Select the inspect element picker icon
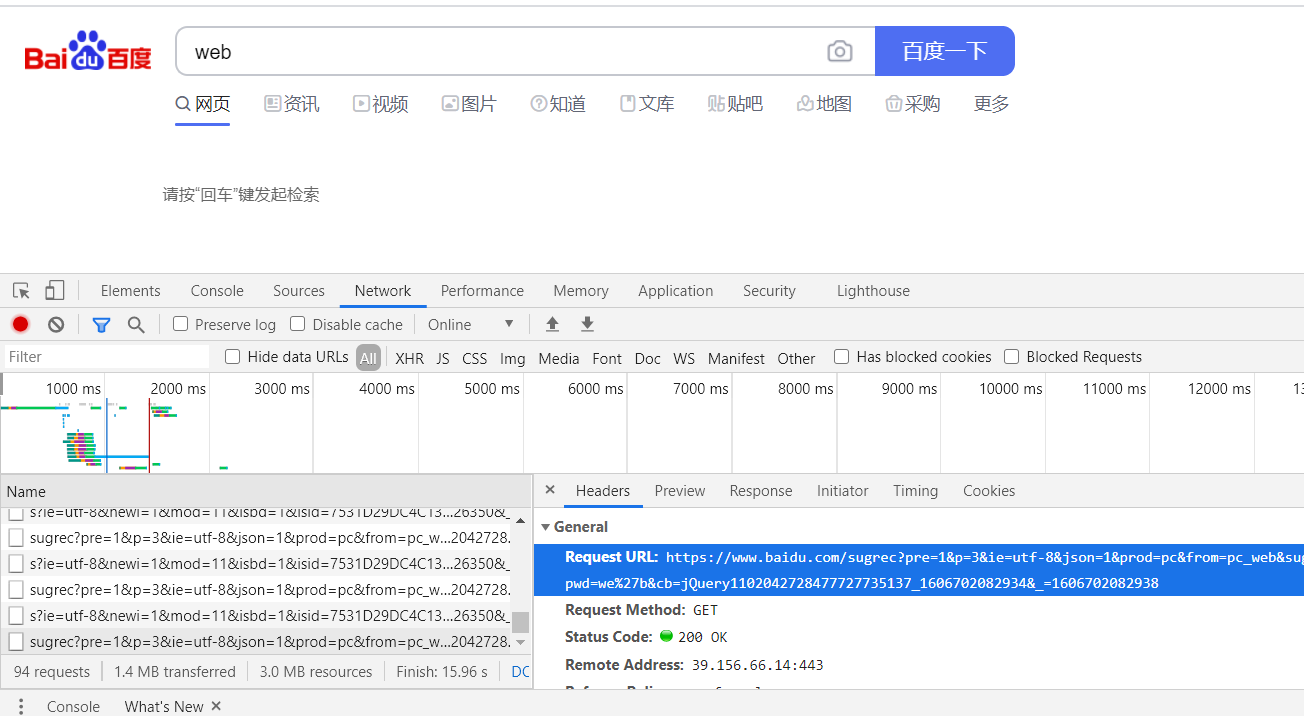This screenshot has width=1304, height=716. click(21, 291)
